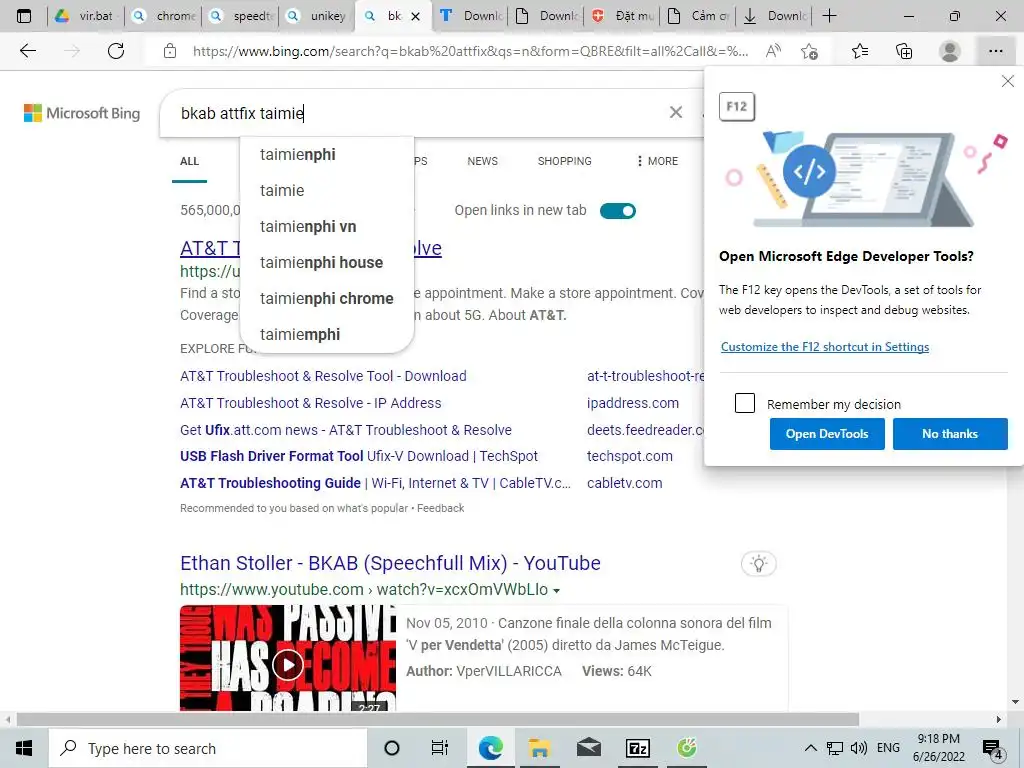
Task: Open the Windows Start menu
Action: point(24,748)
